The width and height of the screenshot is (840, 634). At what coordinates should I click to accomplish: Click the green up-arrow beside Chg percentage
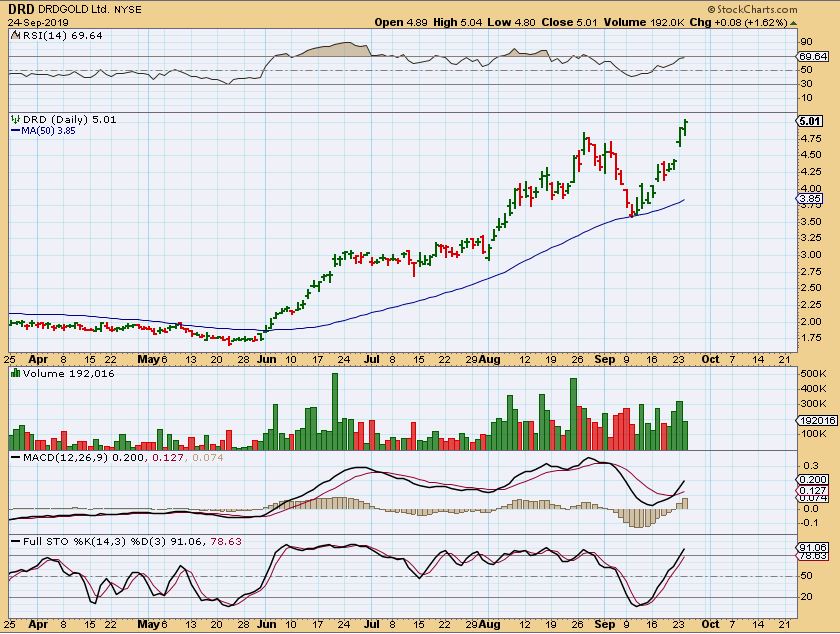pyautogui.click(x=793, y=23)
